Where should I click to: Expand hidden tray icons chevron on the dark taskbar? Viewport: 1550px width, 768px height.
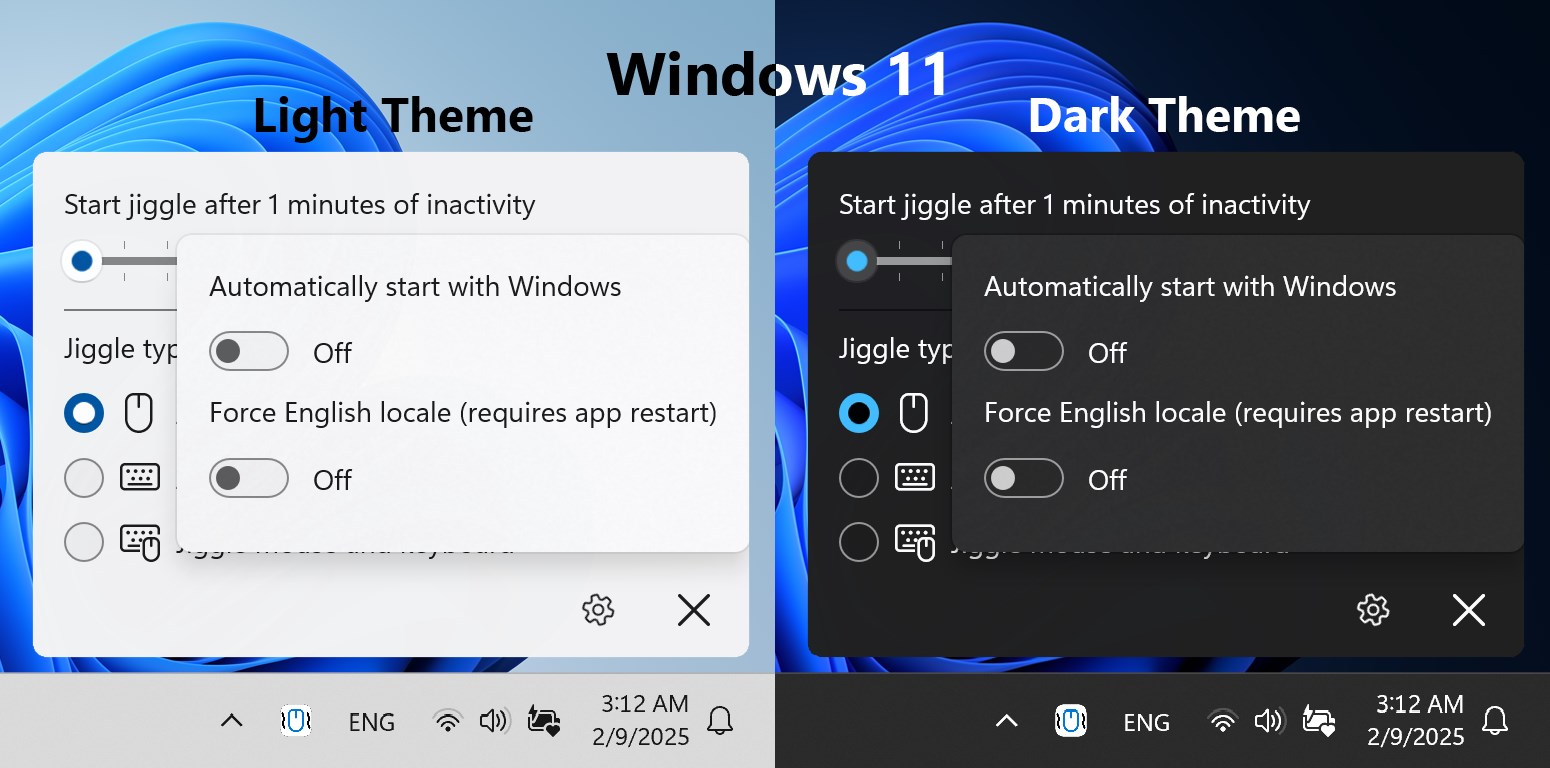pyautogui.click(x=1006, y=721)
